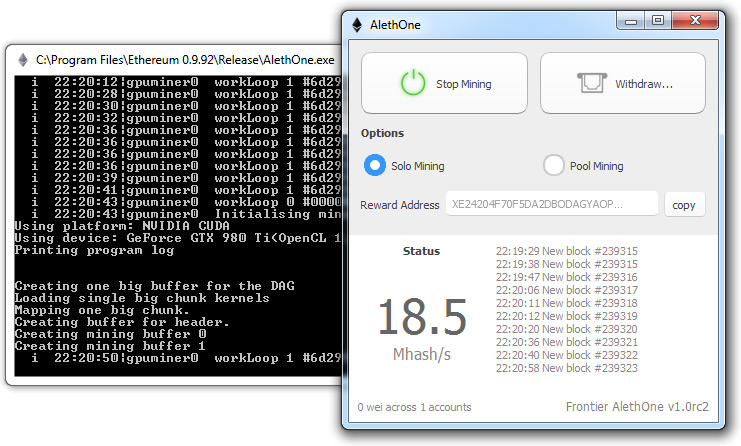Screen dimensions: 741x446
Task: Click the console window Ethereum icon
Action: tap(23, 60)
